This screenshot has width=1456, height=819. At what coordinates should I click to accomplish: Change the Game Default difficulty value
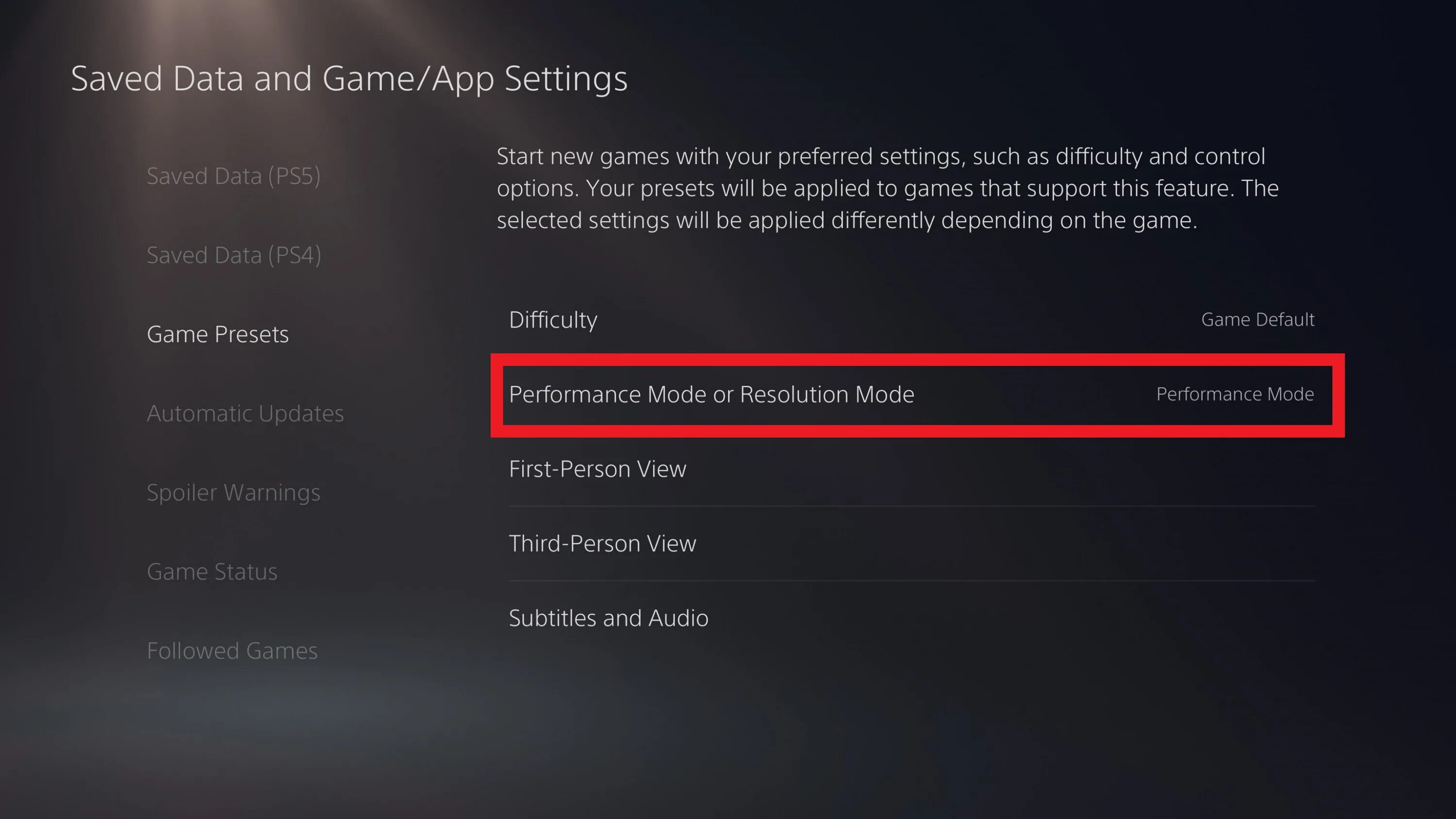coord(1257,319)
